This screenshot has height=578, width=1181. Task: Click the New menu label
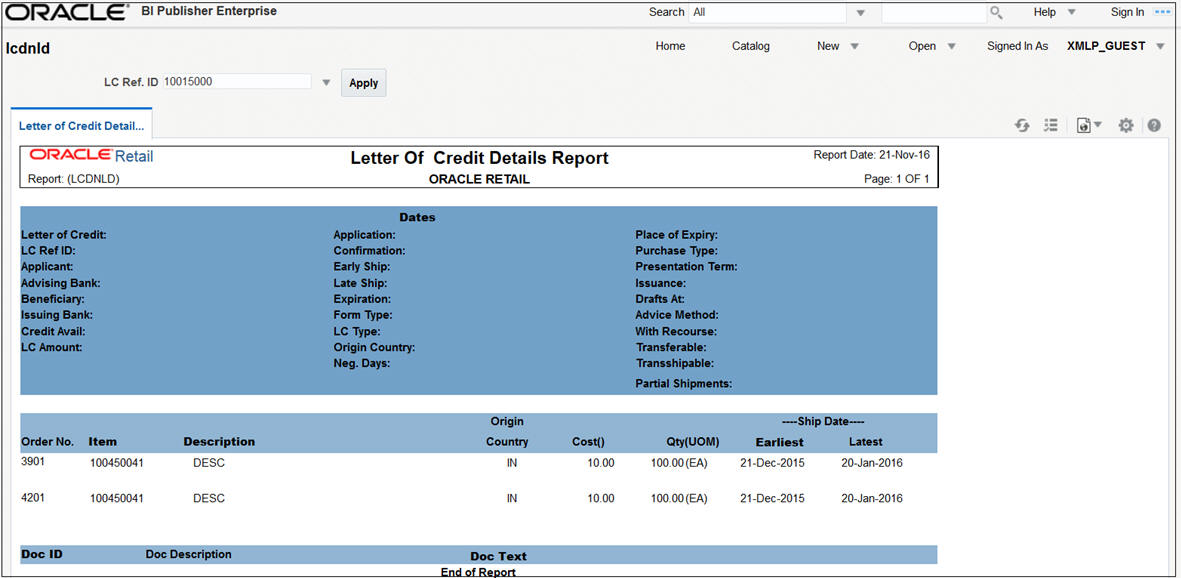[828, 46]
